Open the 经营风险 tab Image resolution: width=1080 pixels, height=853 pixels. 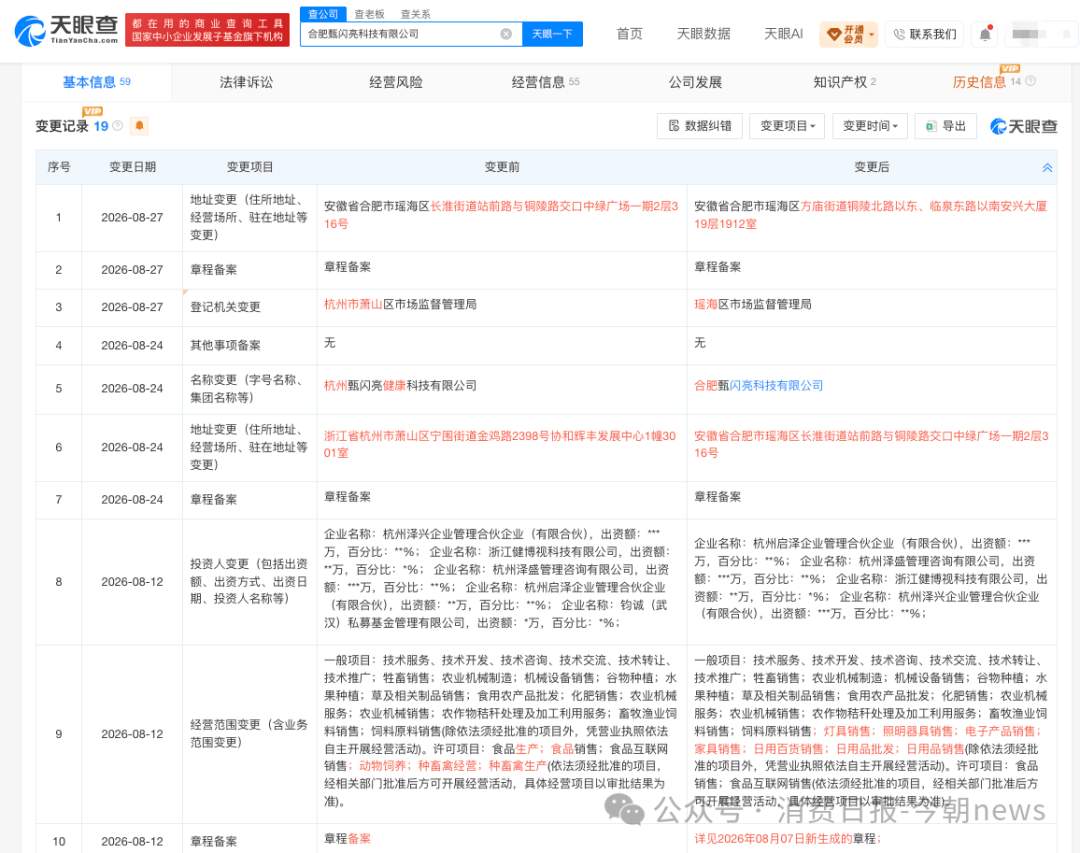[395, 82]
